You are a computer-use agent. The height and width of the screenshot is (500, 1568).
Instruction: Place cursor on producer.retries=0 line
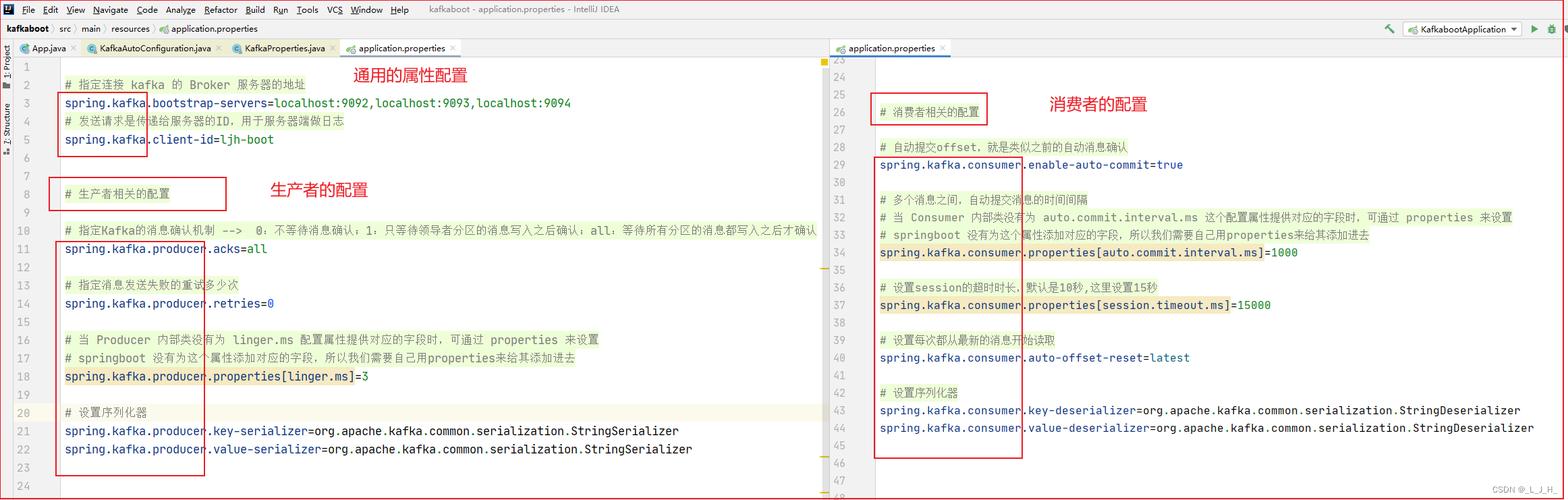169,304
